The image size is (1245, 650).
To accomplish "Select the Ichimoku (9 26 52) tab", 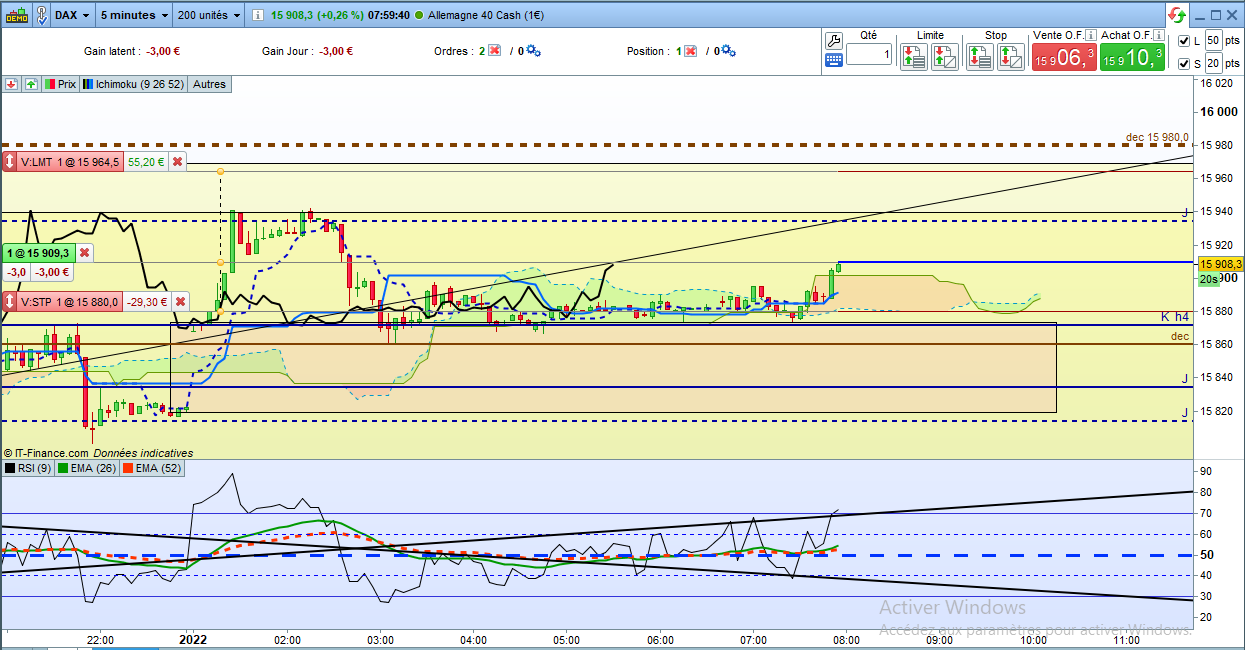I will click(x=132, y=85).
